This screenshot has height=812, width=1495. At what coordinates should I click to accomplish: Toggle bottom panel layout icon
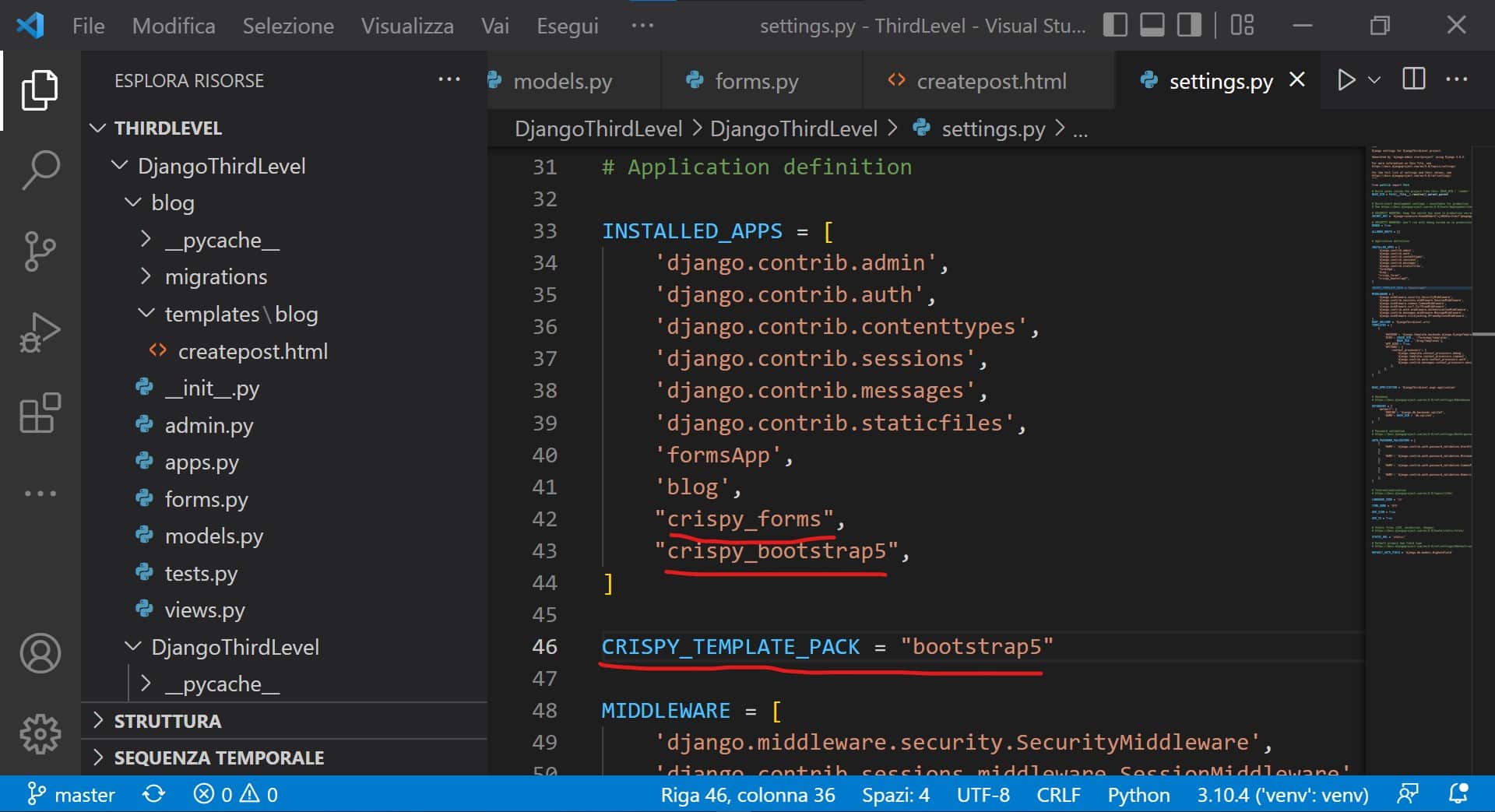pos(1152,25)
